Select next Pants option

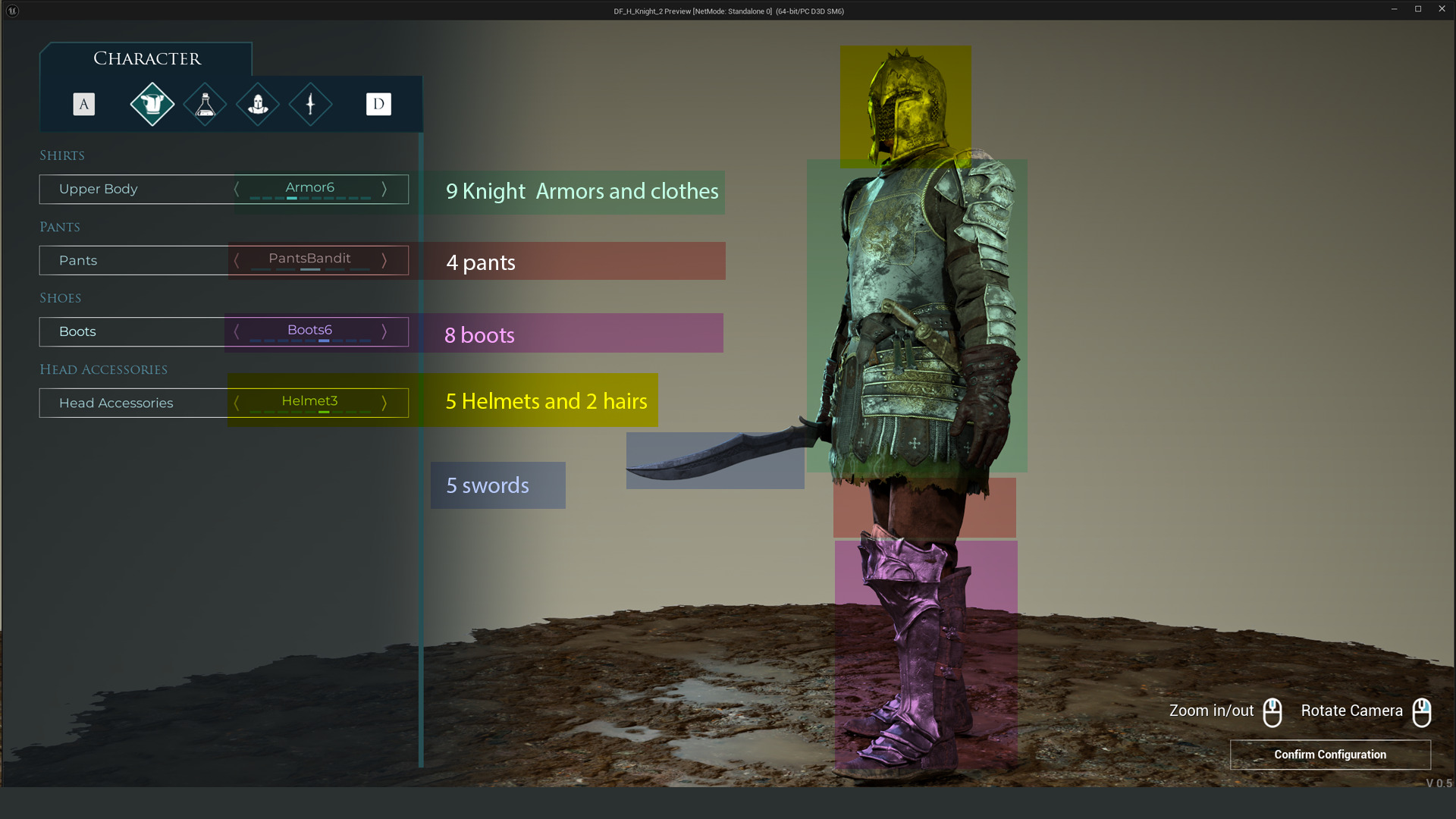(x=384, y=260)
